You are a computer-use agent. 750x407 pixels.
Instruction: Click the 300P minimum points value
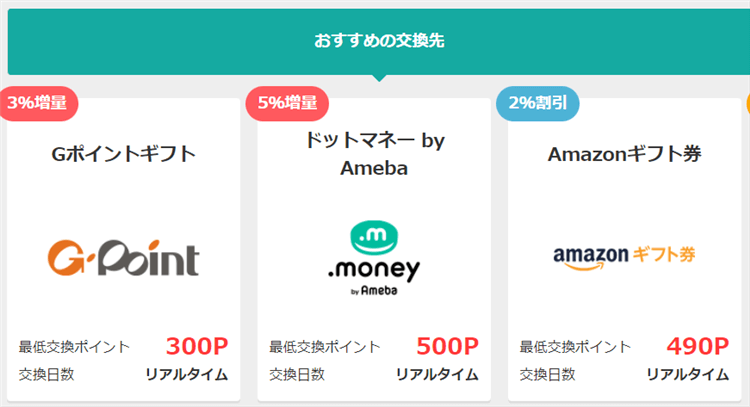tap(196, 346)
